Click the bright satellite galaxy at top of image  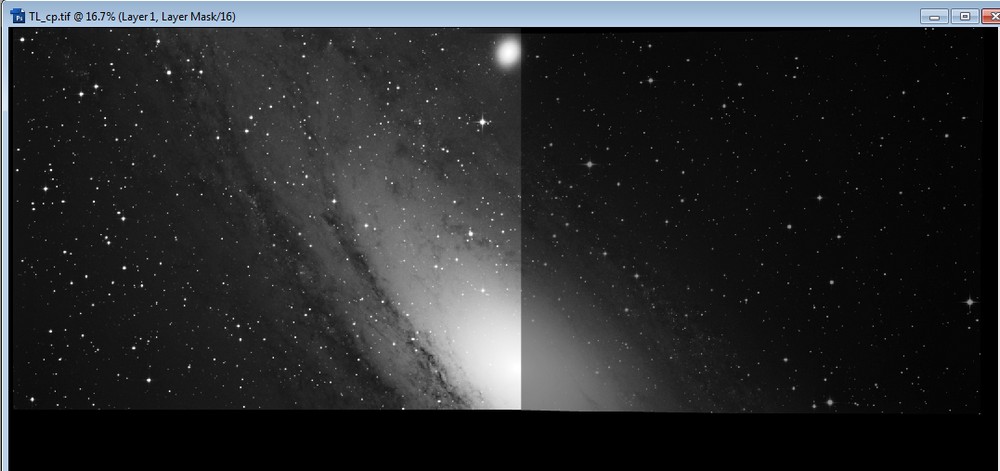coord(508,51)
